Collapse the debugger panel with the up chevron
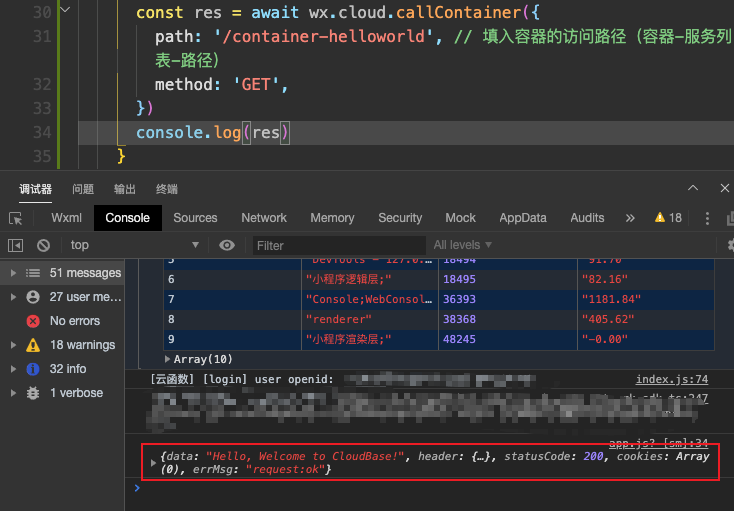734x511 pixels. coord(693,189)
